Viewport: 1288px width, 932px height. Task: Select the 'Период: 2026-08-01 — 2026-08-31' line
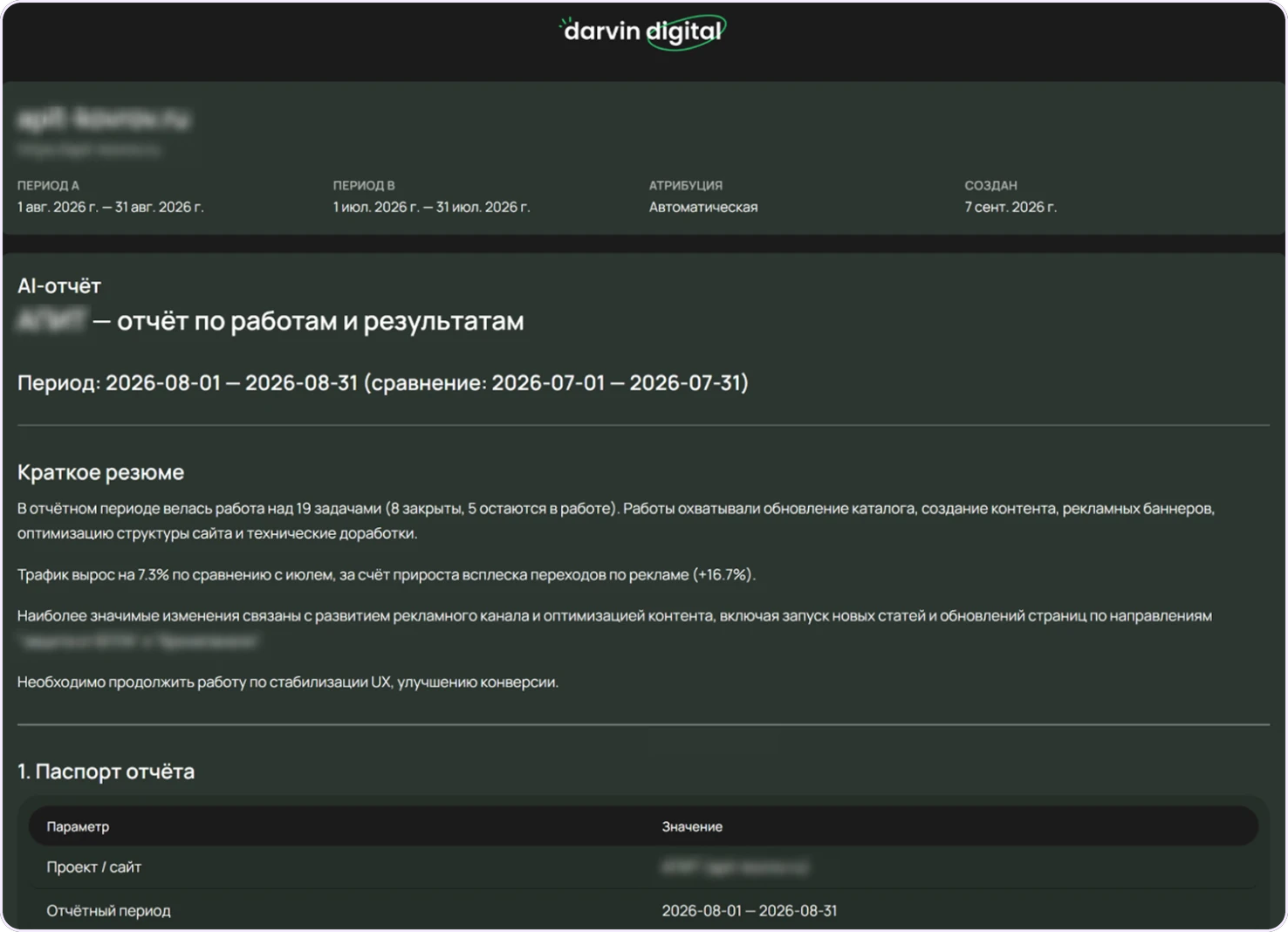[x=383, y=383]
